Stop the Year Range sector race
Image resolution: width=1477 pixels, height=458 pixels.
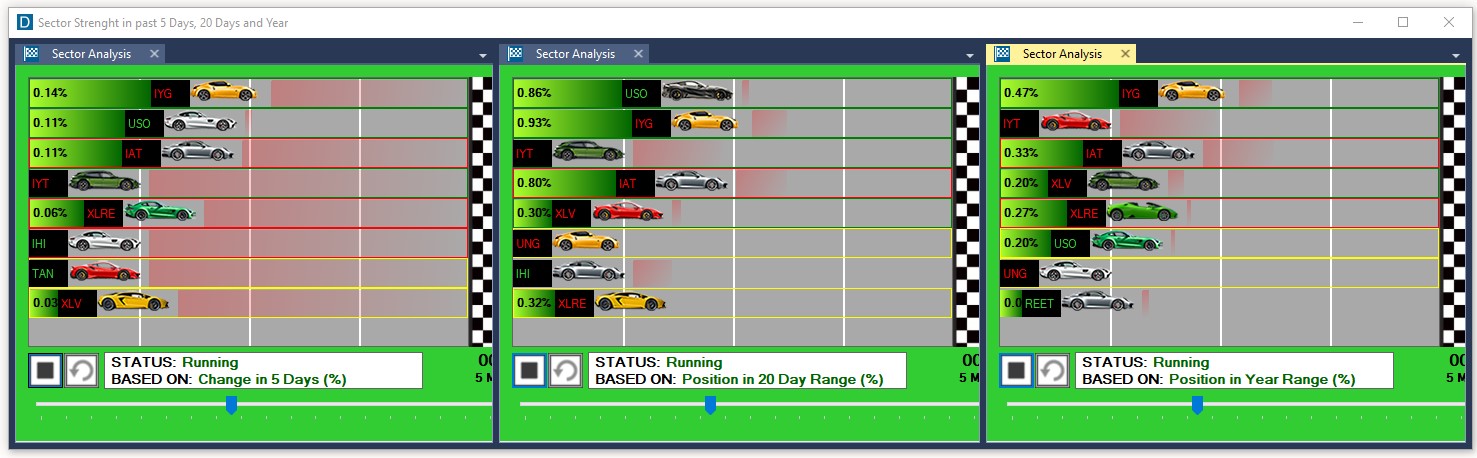tap(1017, 371)
